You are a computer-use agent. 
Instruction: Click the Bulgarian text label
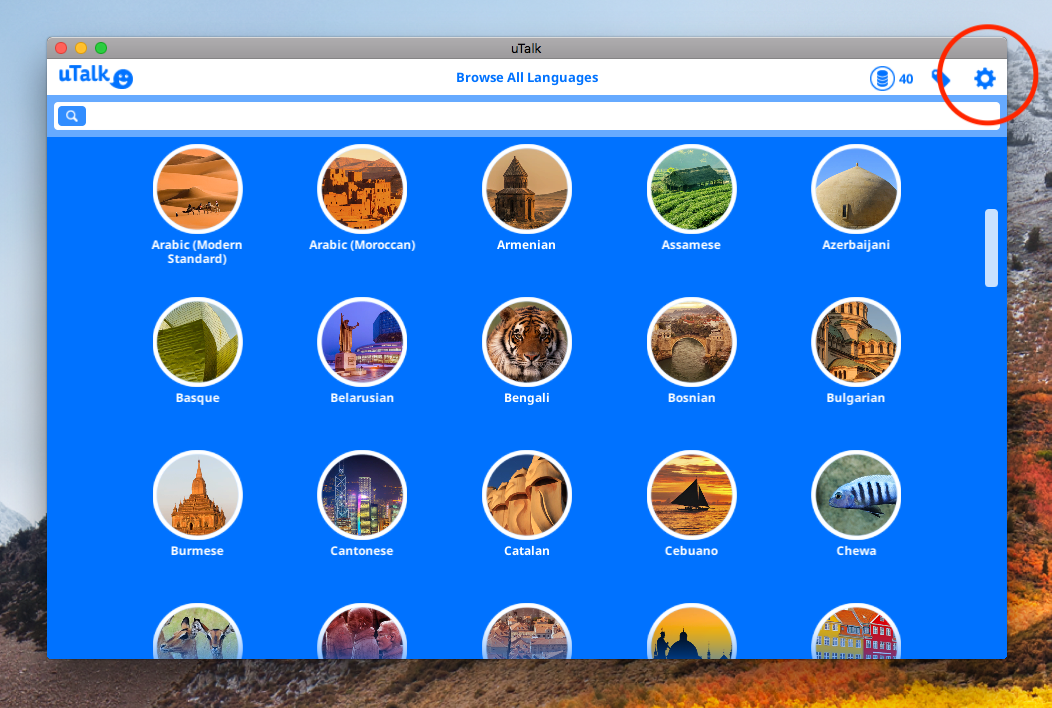coord(855,398)
